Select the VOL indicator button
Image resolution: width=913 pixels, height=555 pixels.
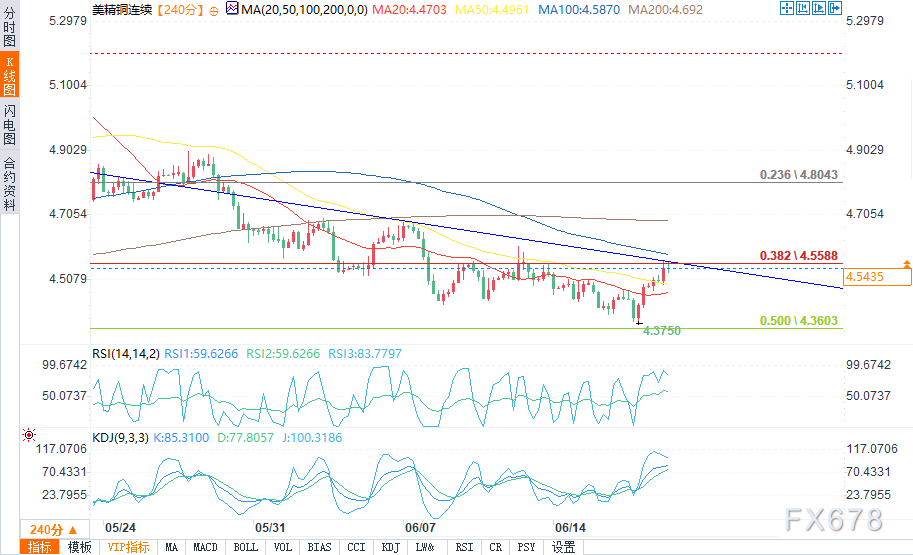(x=282, y=547)
